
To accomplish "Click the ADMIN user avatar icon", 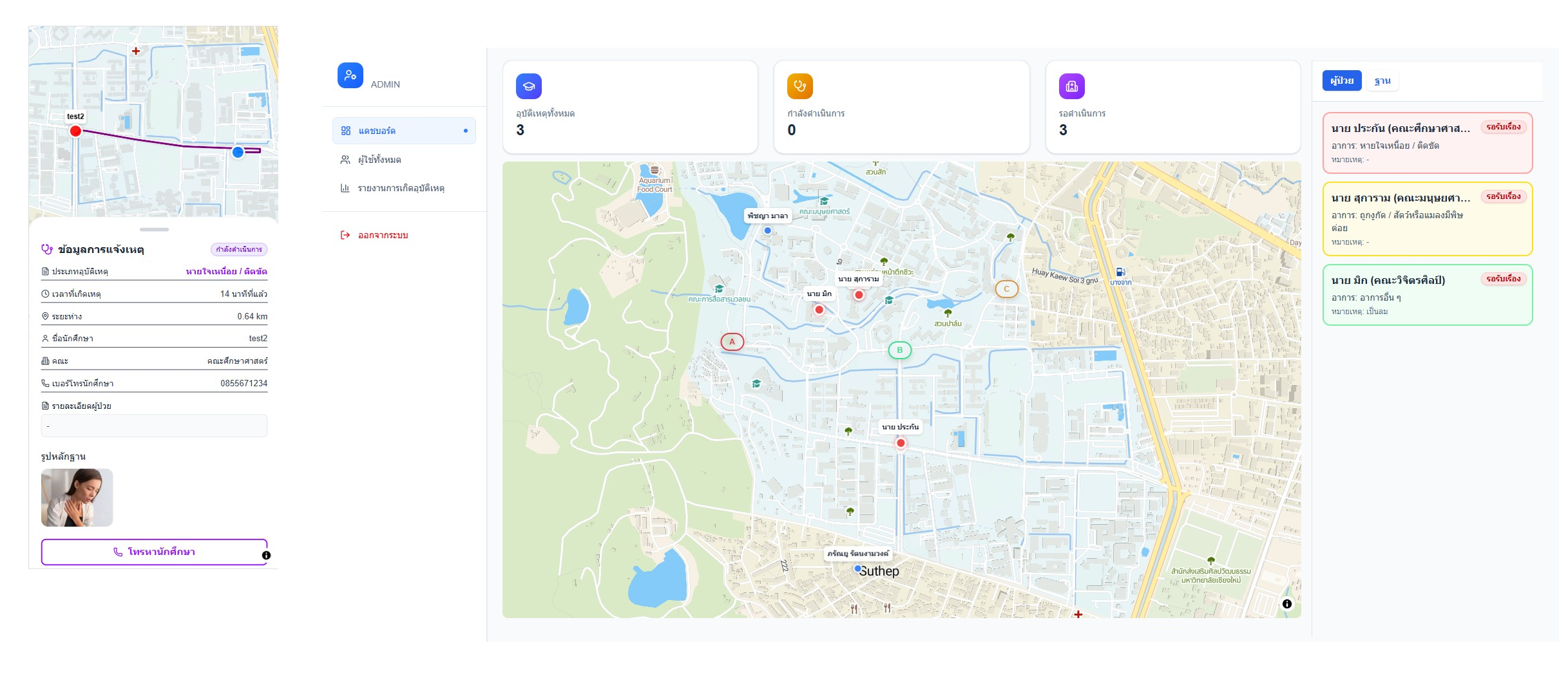I will [350, 75].
